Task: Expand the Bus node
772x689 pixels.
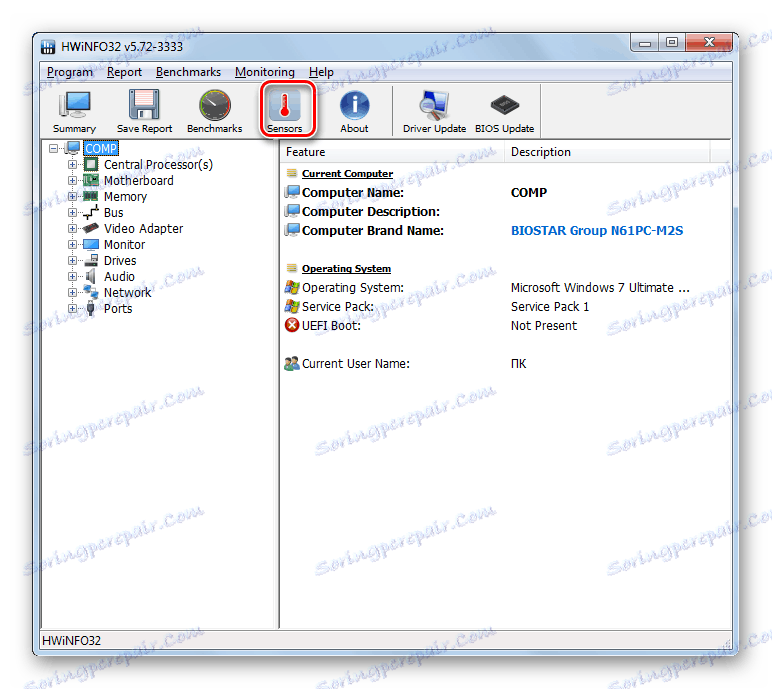Action: point(72,212)
